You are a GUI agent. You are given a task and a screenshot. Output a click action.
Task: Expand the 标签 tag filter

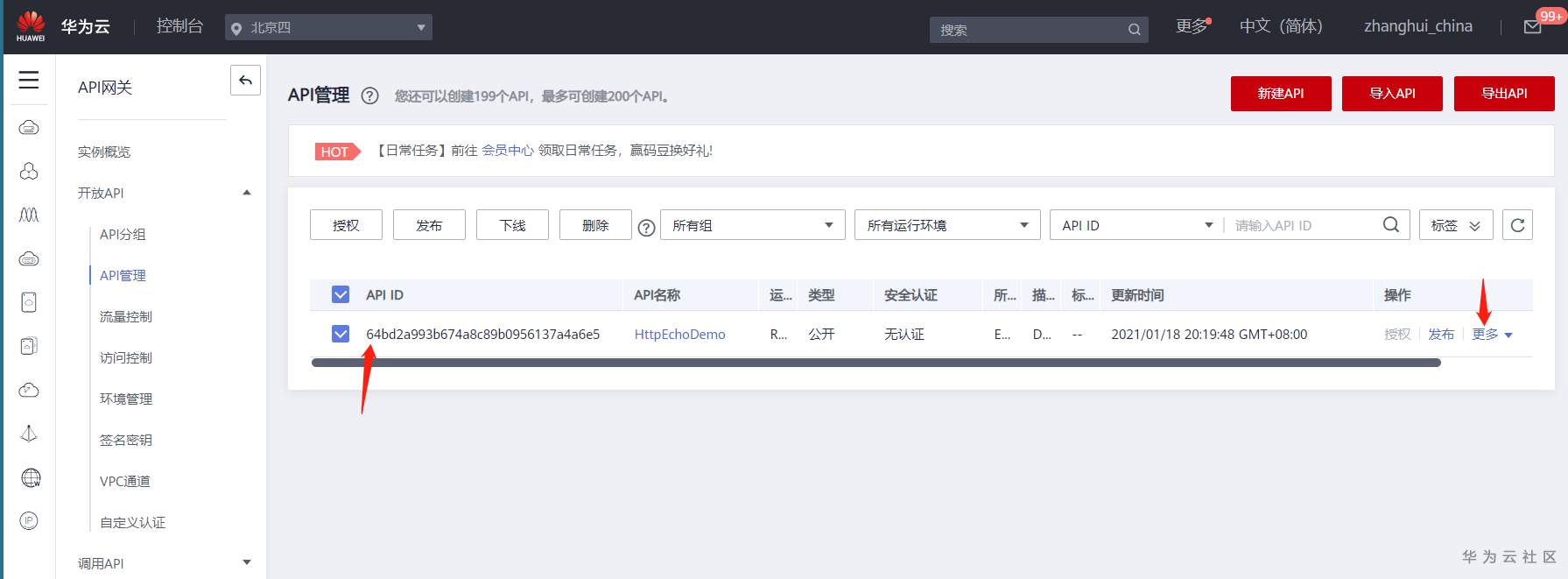click(x=1455, y=224)
